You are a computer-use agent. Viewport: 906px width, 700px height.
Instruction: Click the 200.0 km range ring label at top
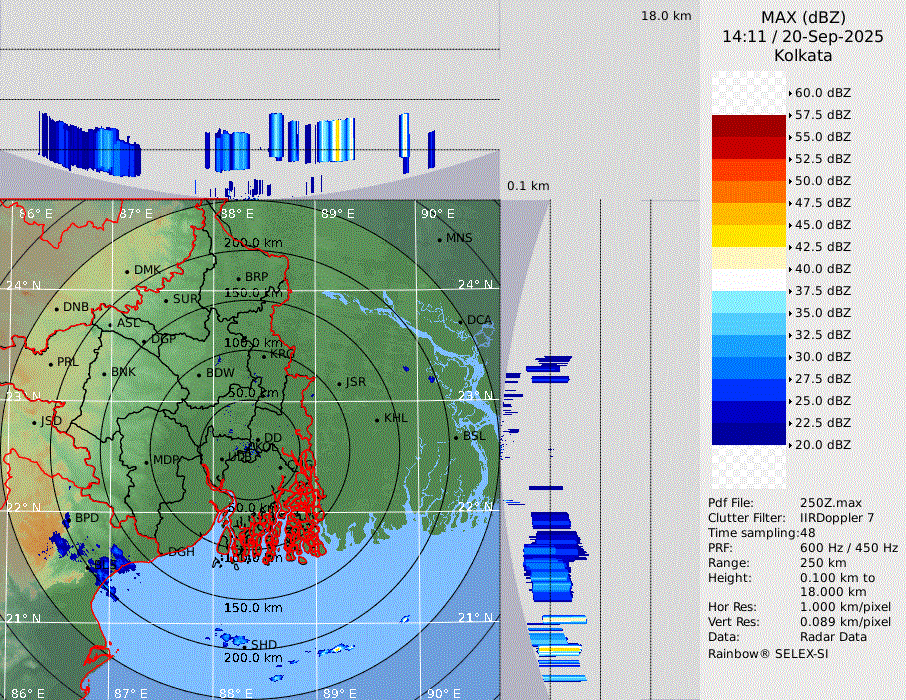tap(252, 243)
